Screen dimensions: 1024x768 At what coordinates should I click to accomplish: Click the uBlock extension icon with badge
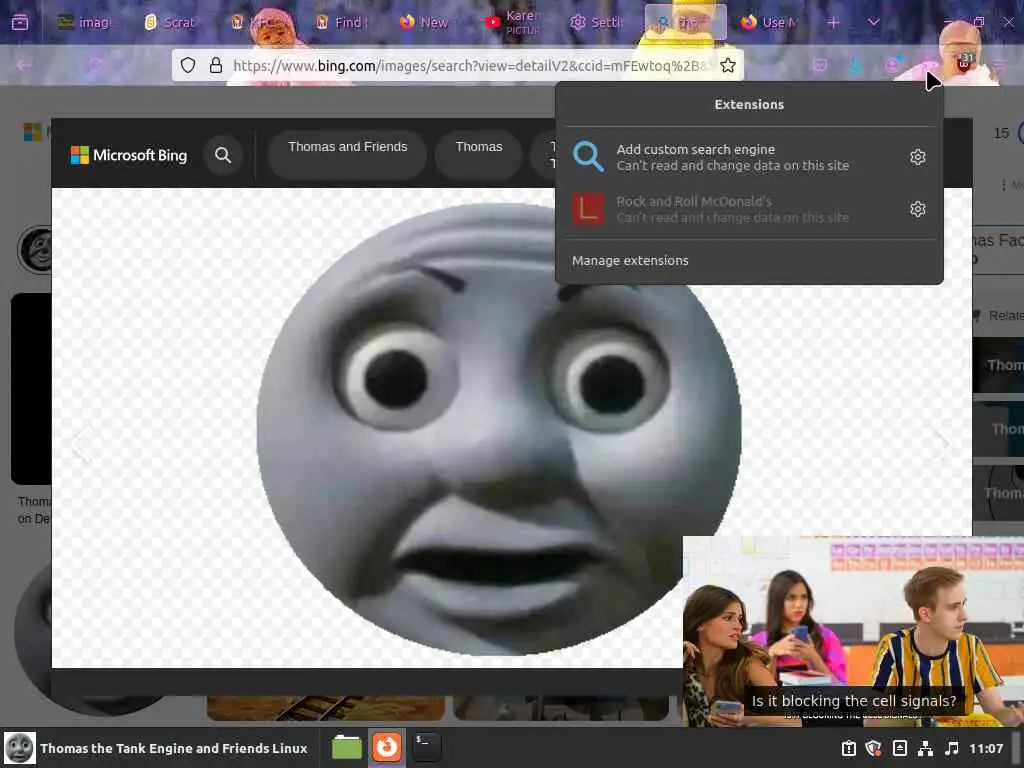[x=965, y=64]
